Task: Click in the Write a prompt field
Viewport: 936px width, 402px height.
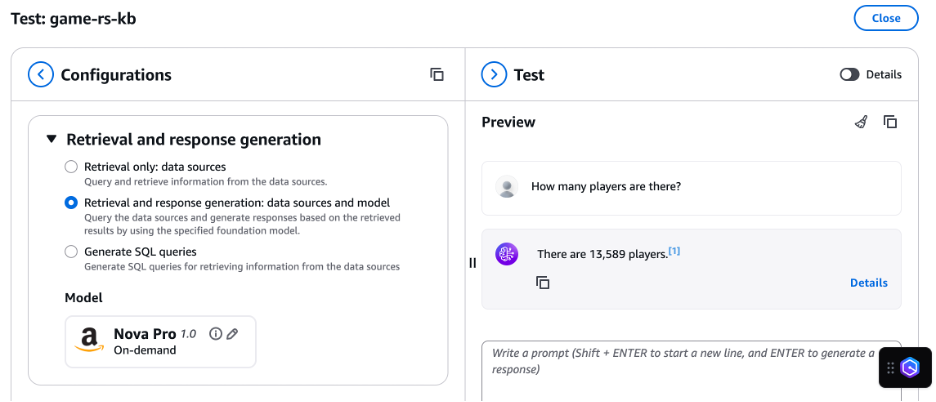Action: tap(691, 371)
